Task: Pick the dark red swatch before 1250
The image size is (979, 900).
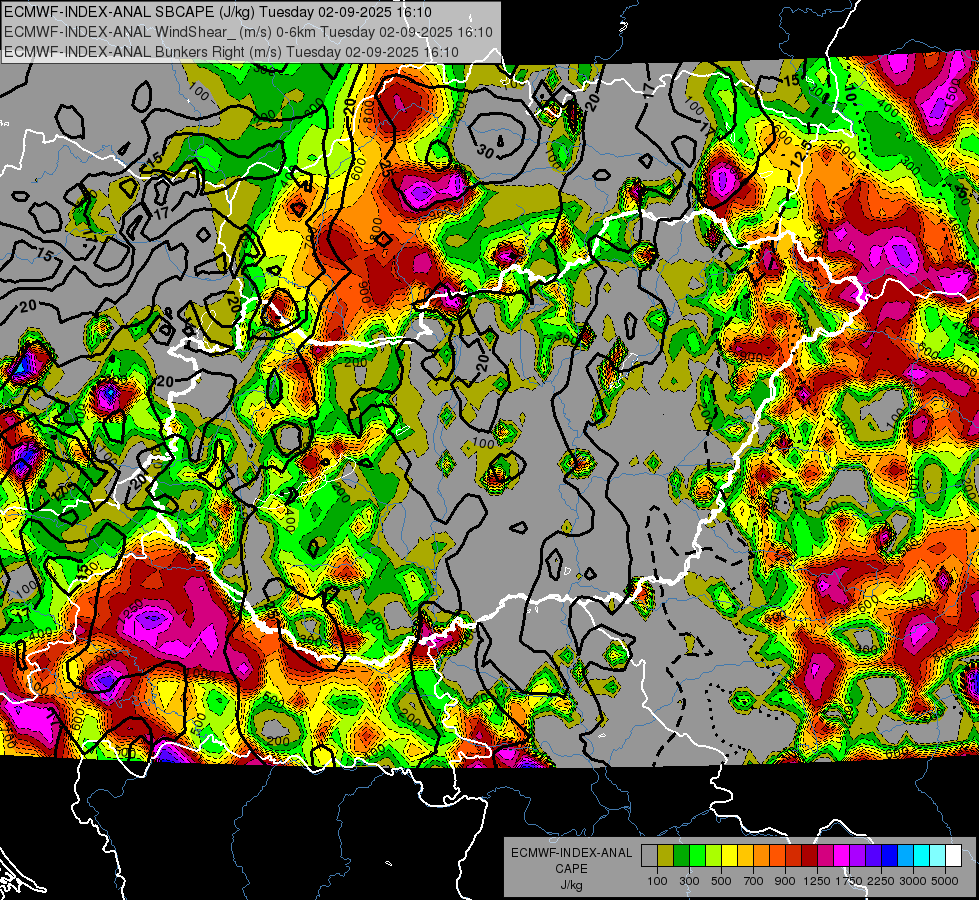Action: pyautogui.click(x=810, y=855)
